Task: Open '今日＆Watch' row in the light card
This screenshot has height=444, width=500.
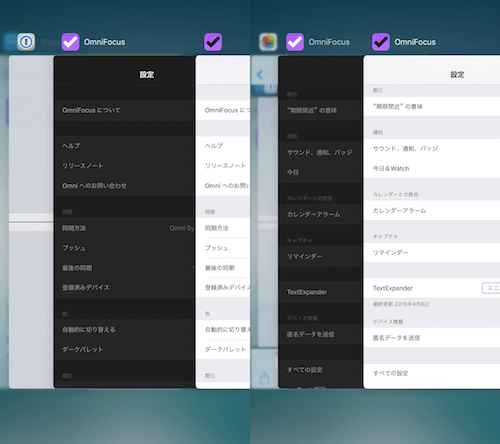Action: pos(432,168)
